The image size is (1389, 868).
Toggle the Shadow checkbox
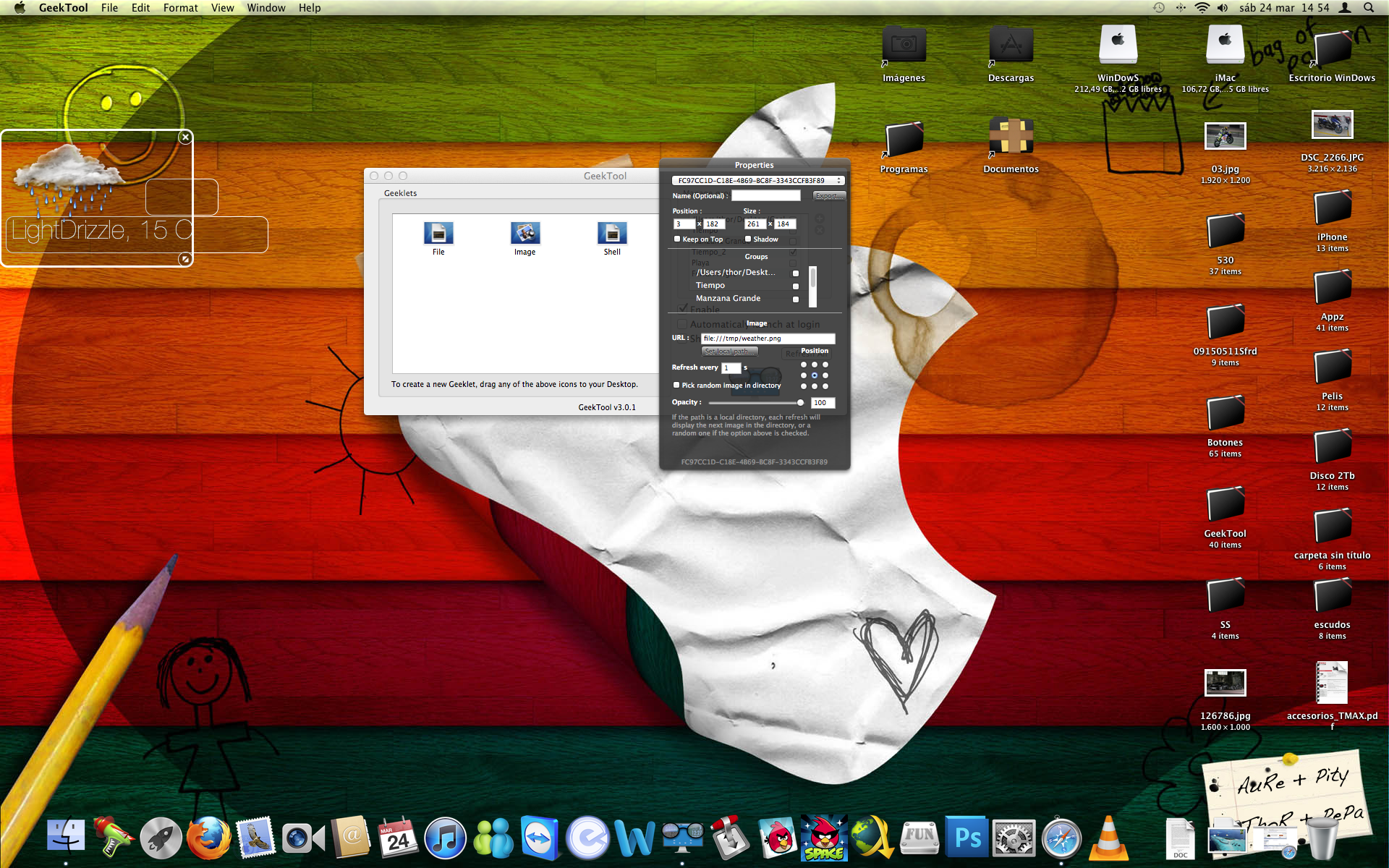(748, 239)
